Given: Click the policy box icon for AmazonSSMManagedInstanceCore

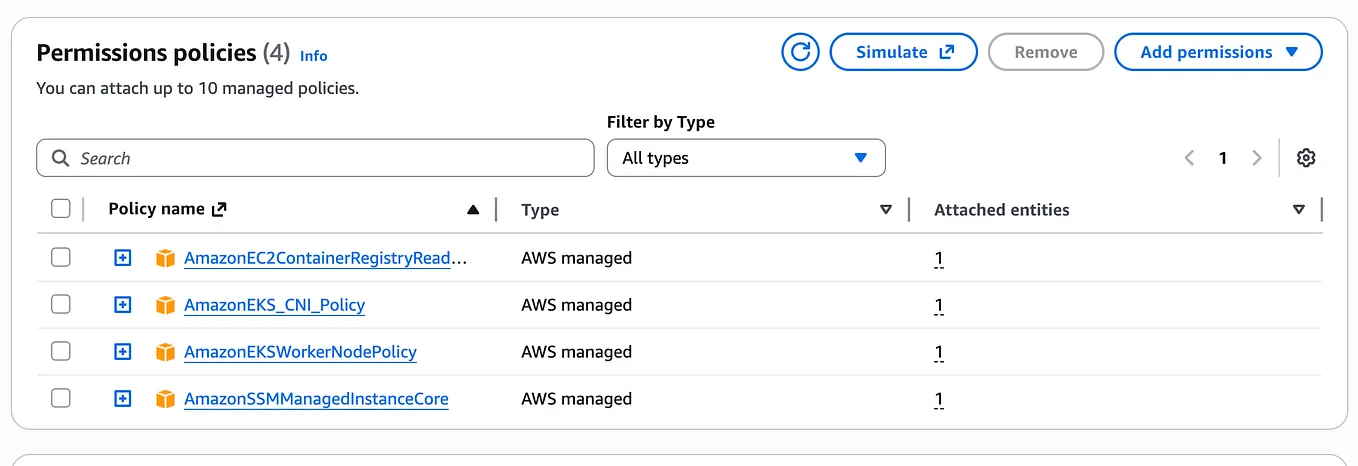Looking at the screenshot, I should (166, 399).
